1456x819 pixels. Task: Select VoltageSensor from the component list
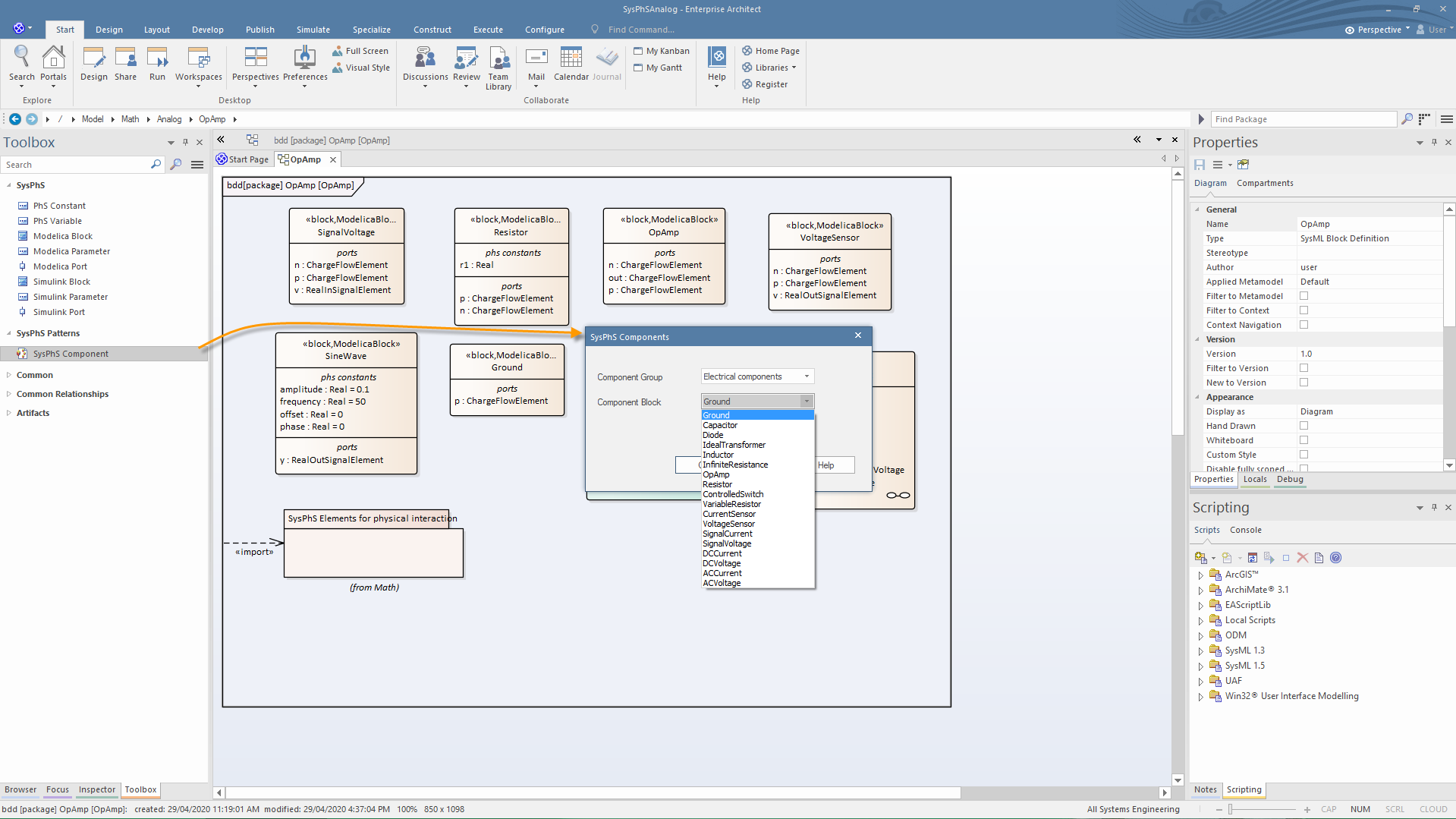click(x=728, y=524)
